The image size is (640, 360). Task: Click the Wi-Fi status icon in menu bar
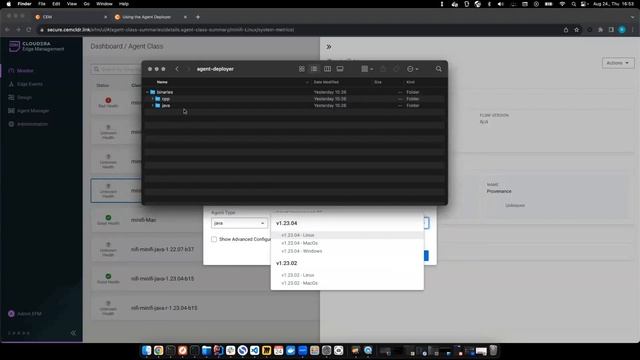click(x=562, y=4)
